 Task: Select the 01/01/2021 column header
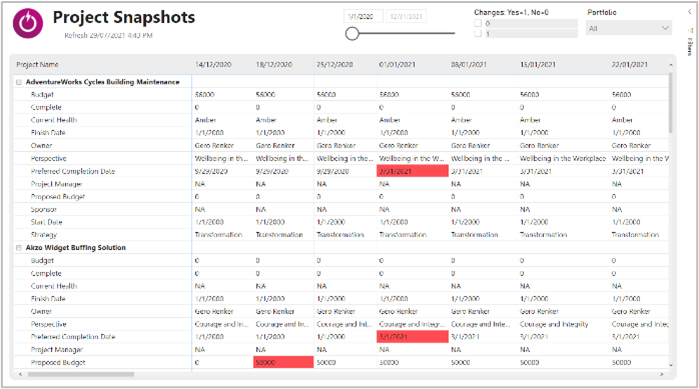[x=397, y=65]
